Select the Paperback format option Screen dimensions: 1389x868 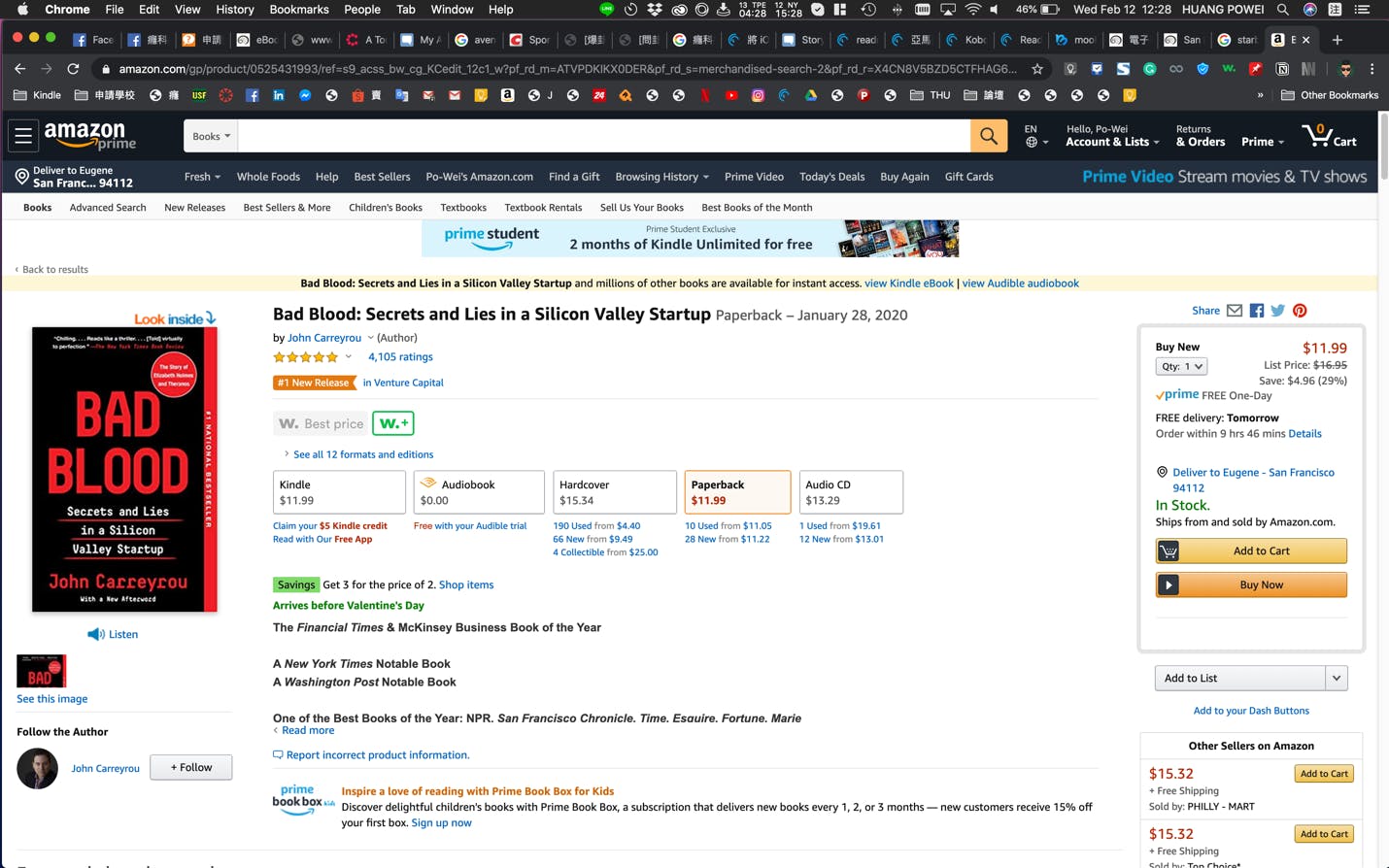click(737, 492)
